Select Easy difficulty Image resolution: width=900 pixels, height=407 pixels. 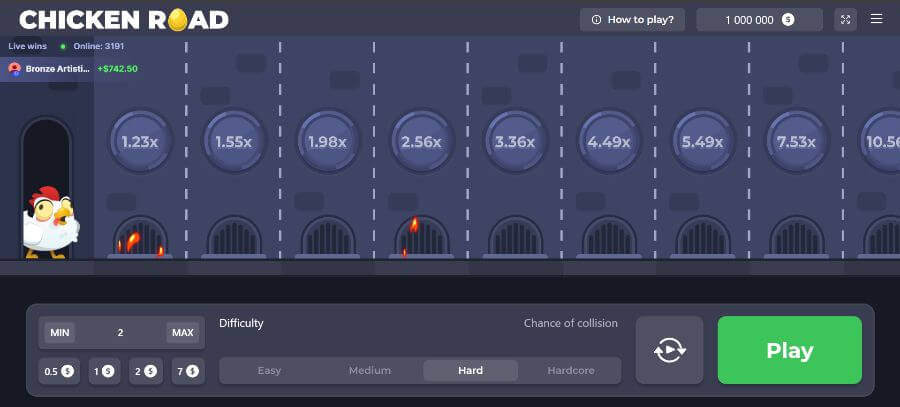[x=269, y=371]
